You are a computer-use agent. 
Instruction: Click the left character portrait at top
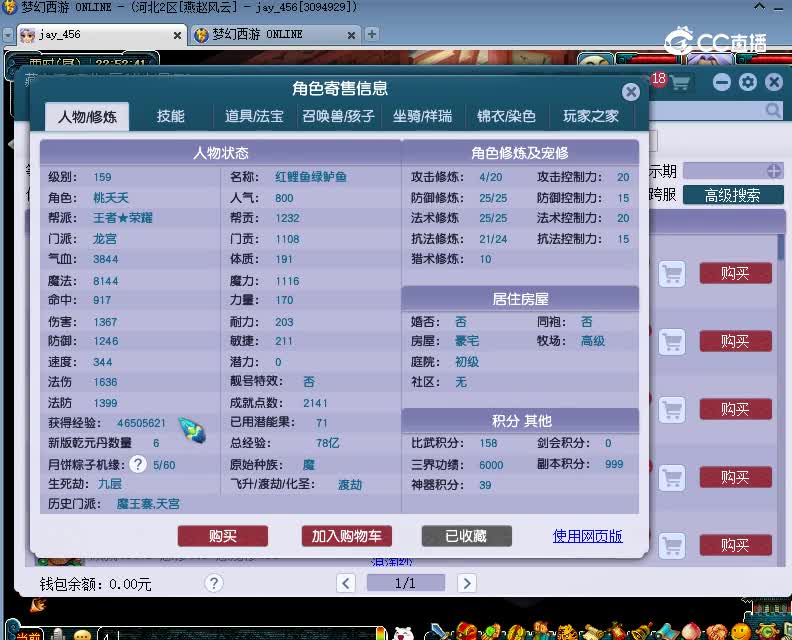coord(595,59)
